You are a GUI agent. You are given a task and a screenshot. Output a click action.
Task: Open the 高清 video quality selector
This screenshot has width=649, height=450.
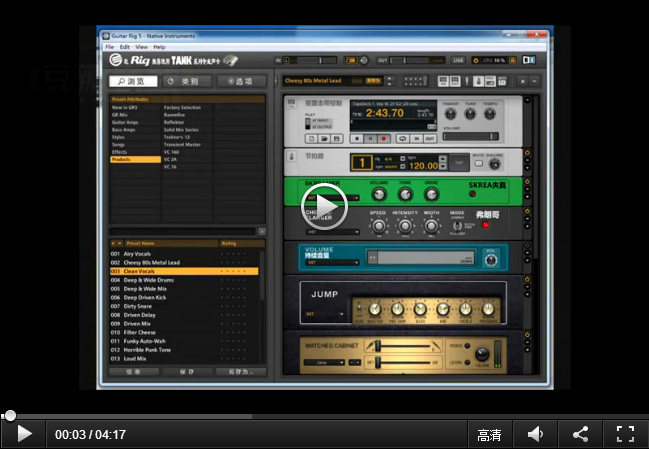click(x=489, y=435)
